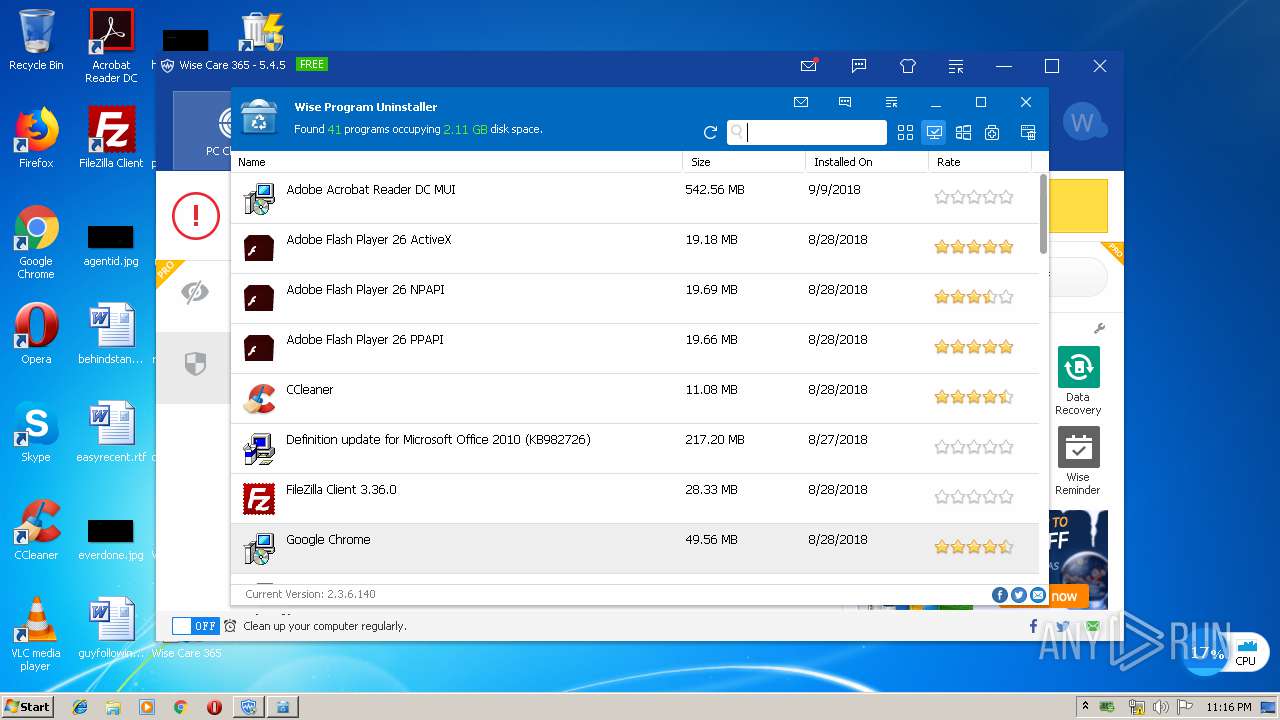Share via Facebook icon in Uninstaller footer
Viewport: 1280px width, 720px height.
pos(999,595)
